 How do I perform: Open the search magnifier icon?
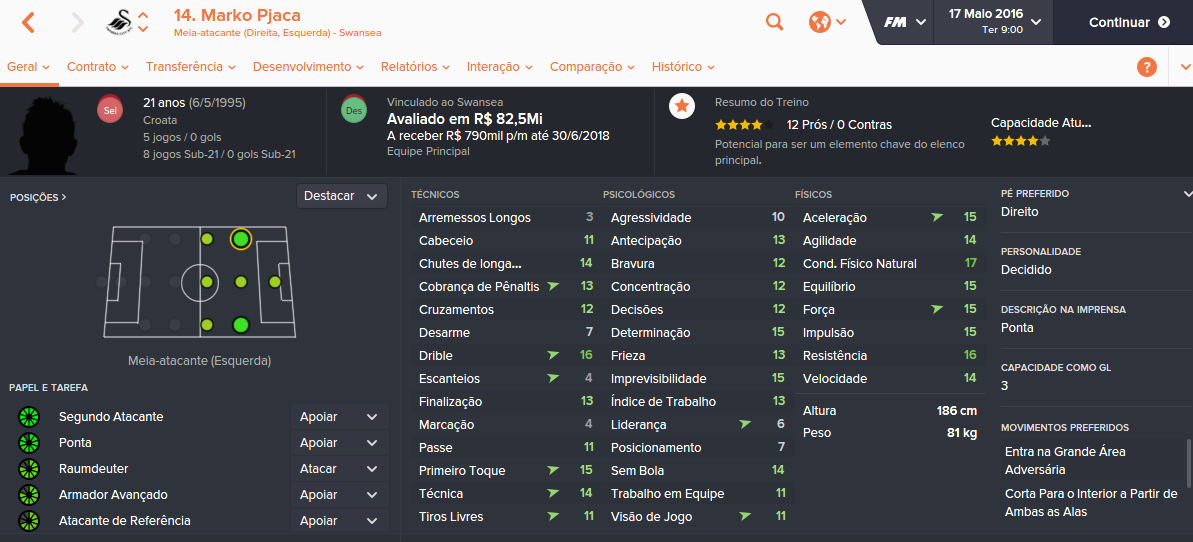774,22
